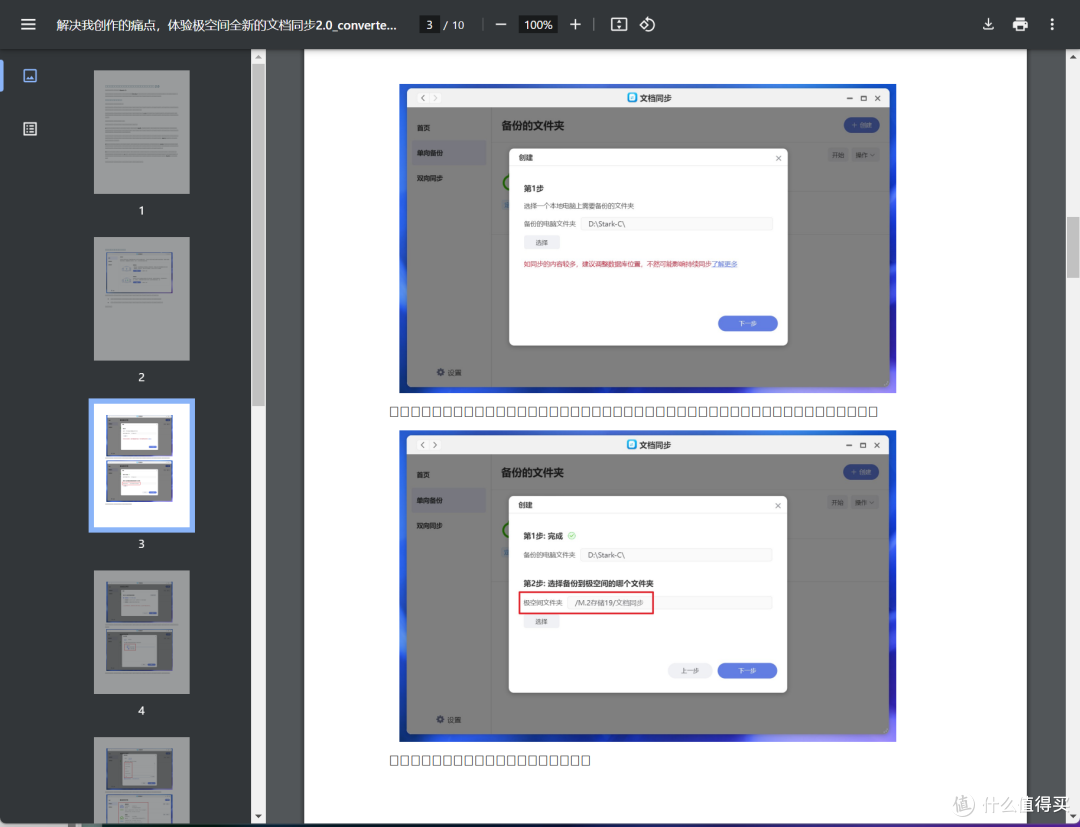Select the page 3 thumbnail
This screenshot has width=1080, height=827.
[142, 465]
